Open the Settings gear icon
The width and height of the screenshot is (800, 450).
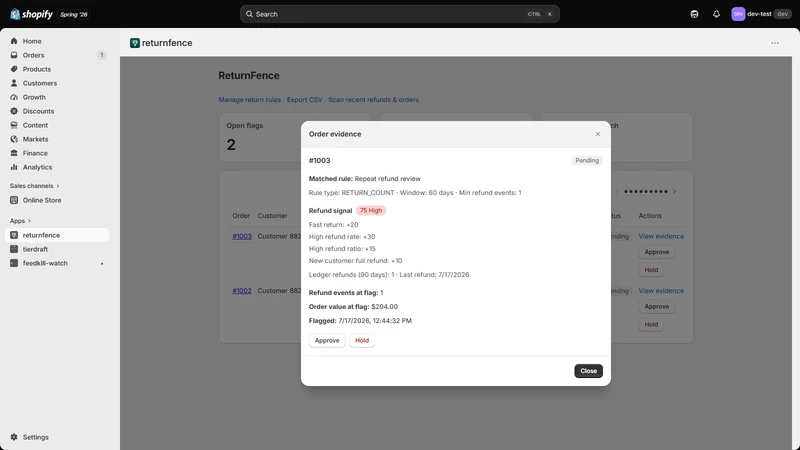(14, 437)
